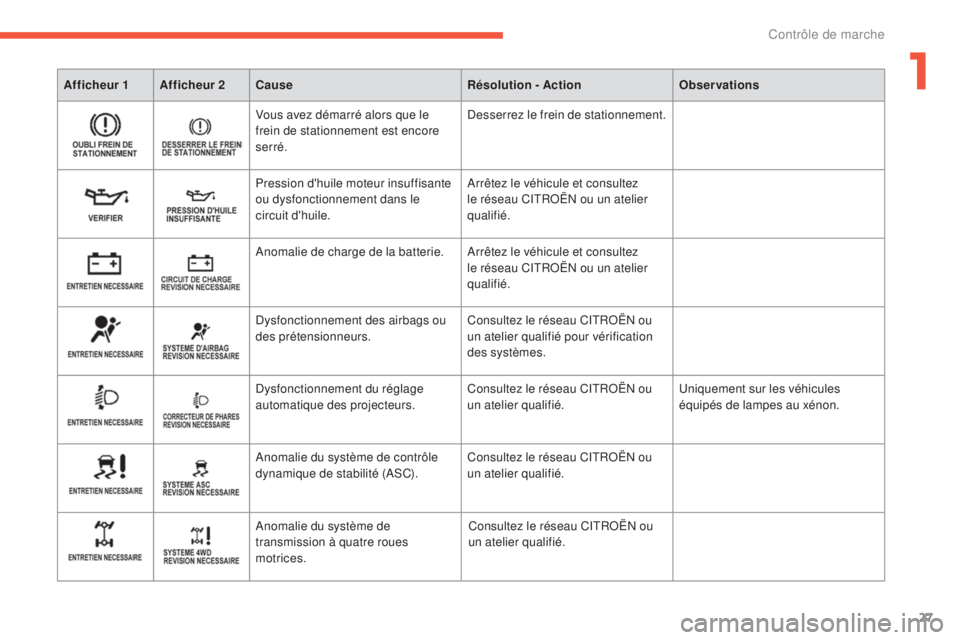Click the brake icon above DESSERRER LE FREIN DE STATIONNEMENT

pos(200,127)
